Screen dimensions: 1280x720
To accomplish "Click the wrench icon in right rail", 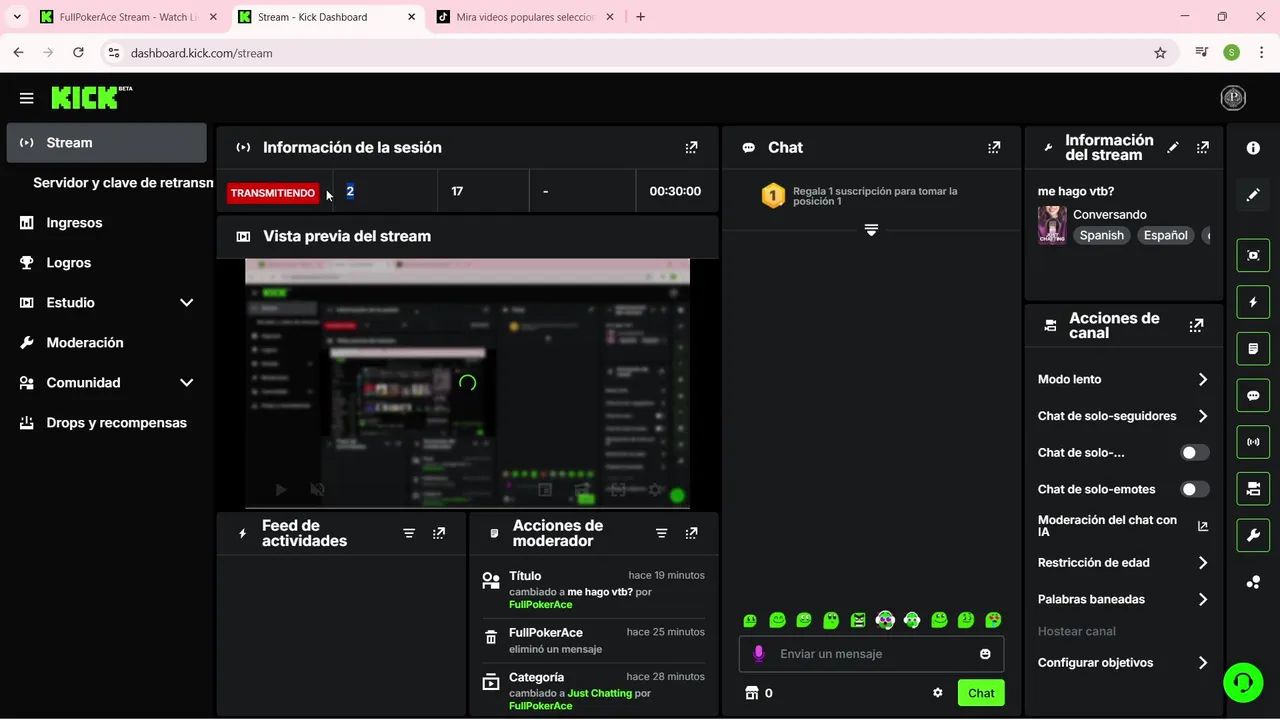I will [1253, 535].
